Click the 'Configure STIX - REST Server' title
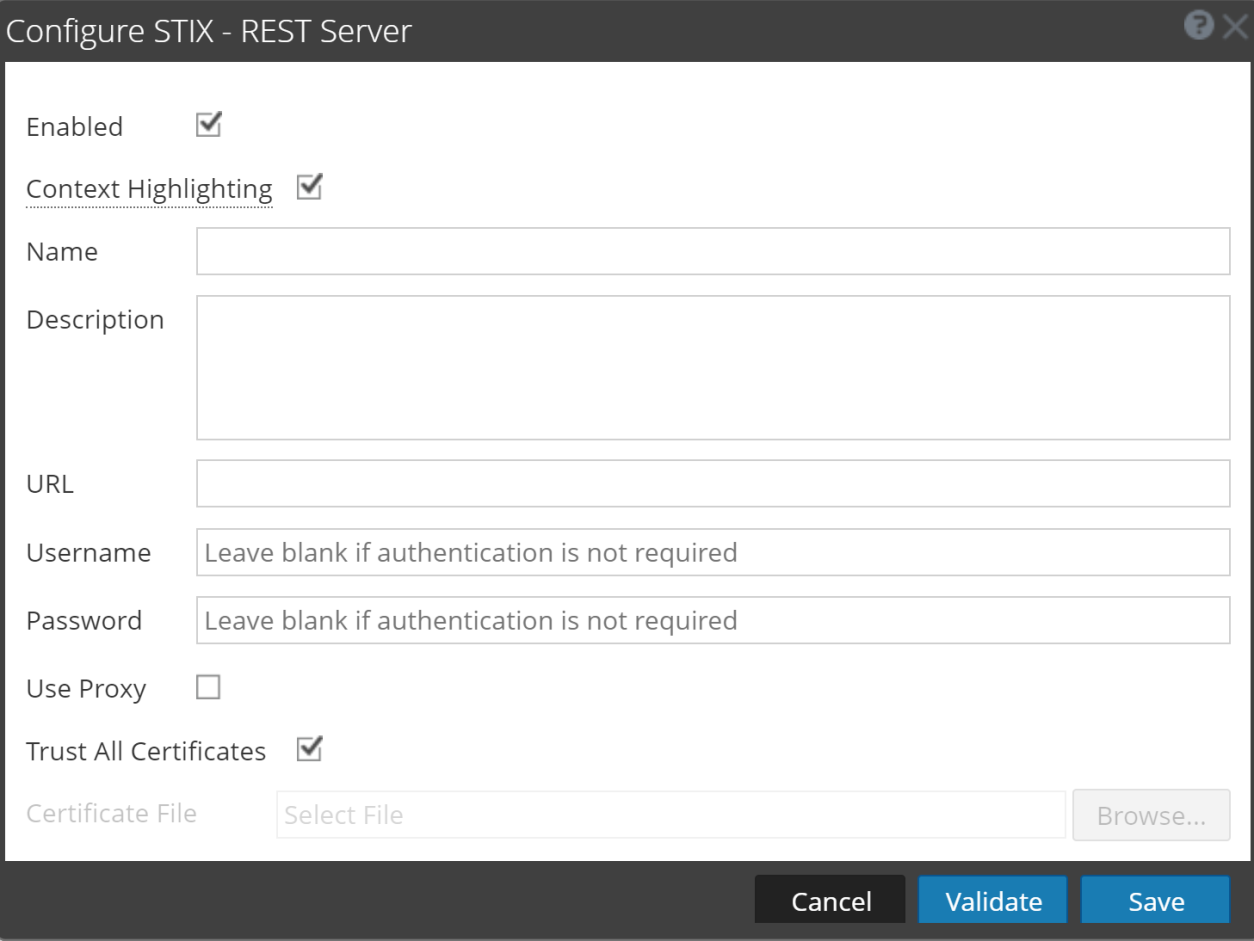 pyautogui.click(x=209, y=31)
